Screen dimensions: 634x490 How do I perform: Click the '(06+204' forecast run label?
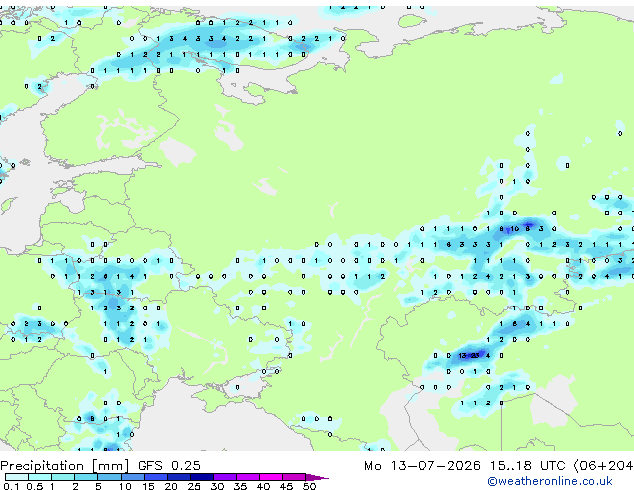tap(603, 466)
